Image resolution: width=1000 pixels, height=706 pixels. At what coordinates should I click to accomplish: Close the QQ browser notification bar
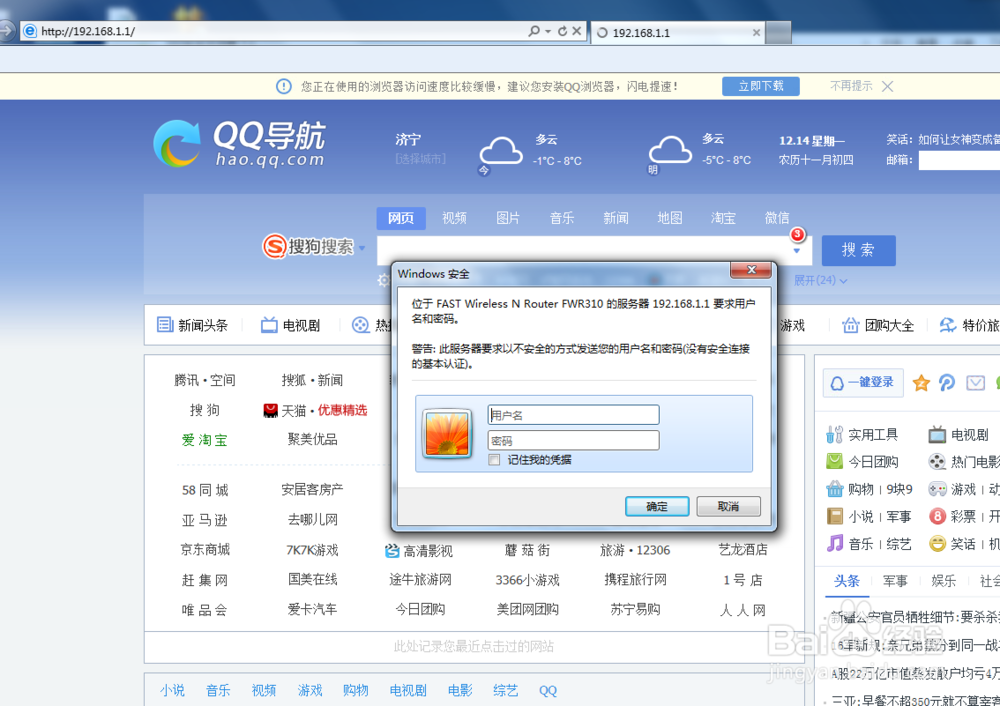tap(887, 86)
